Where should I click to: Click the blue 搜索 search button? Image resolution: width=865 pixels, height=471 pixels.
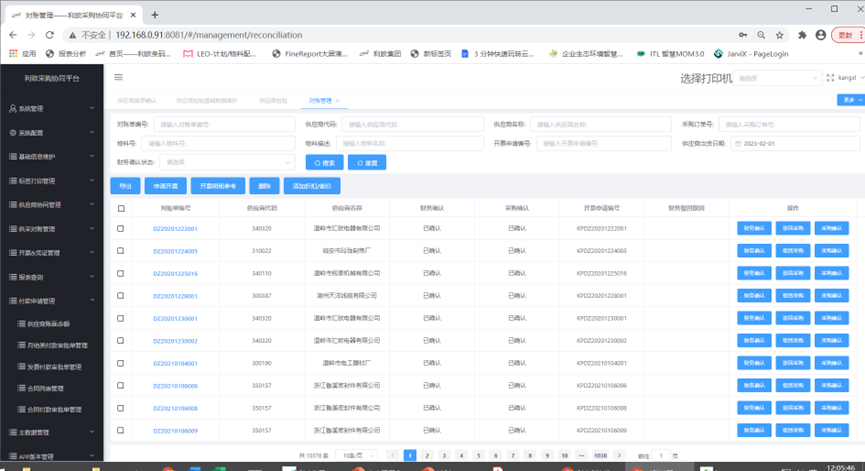point(324,162)
